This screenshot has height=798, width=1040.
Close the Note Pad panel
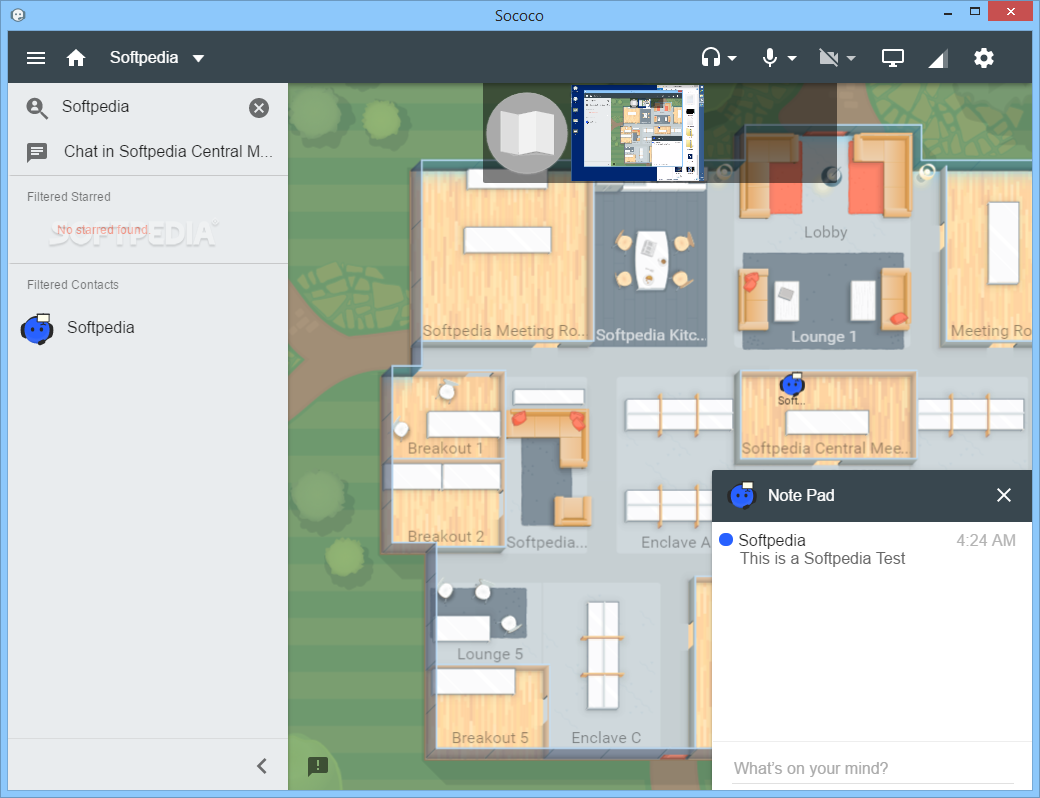tap(1004, 496)
